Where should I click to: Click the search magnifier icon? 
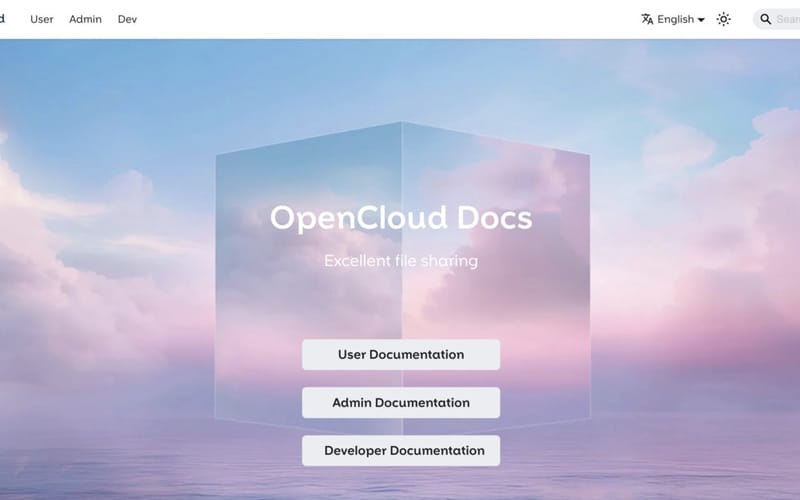pos(765,19)
